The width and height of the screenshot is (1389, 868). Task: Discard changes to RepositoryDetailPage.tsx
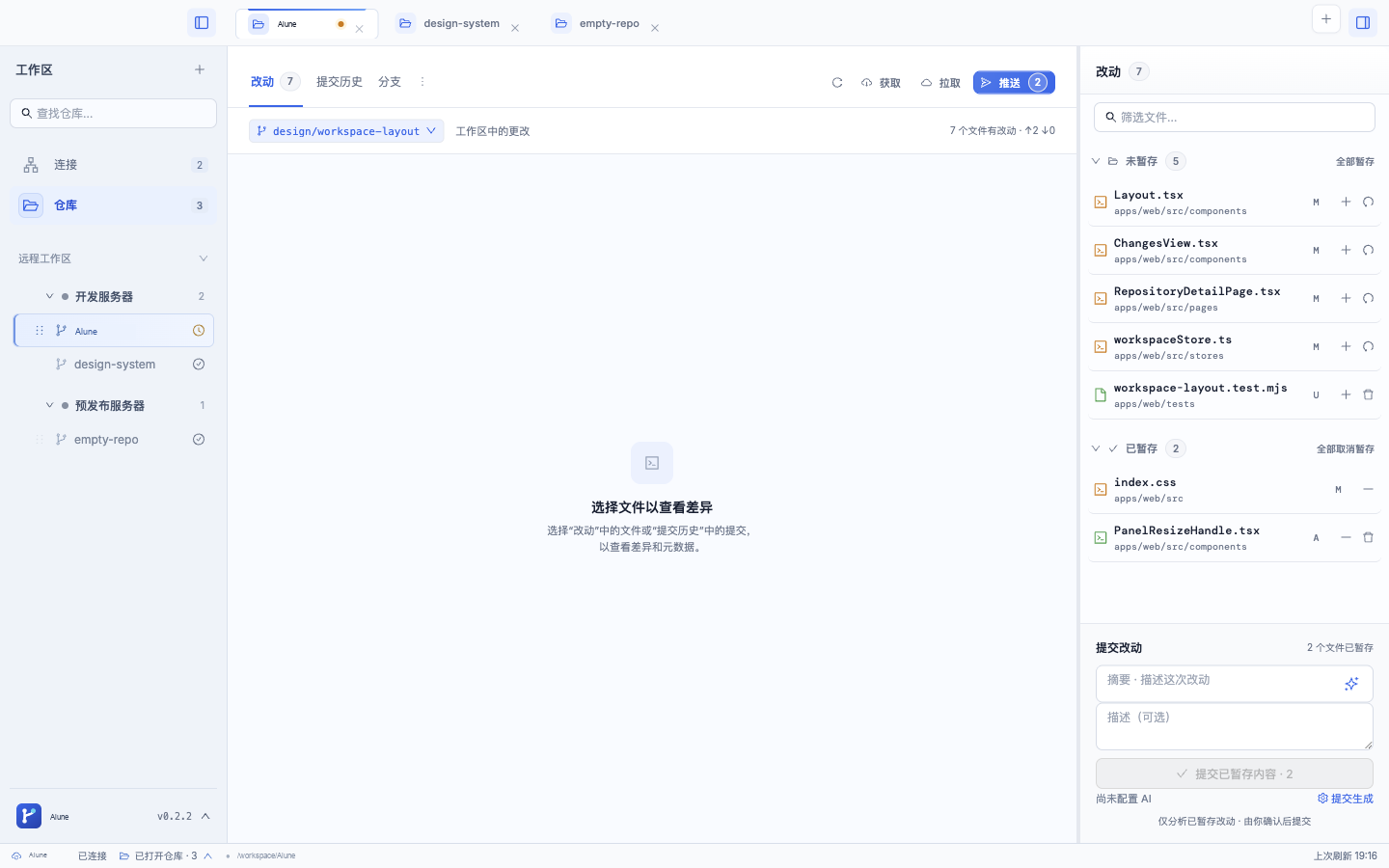click(1368, 298)
